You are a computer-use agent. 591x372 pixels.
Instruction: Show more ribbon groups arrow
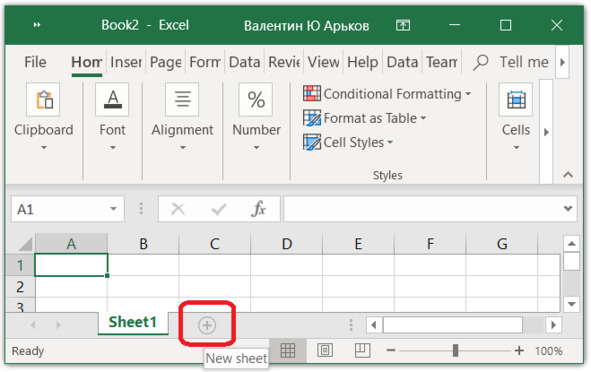[546, 132]
